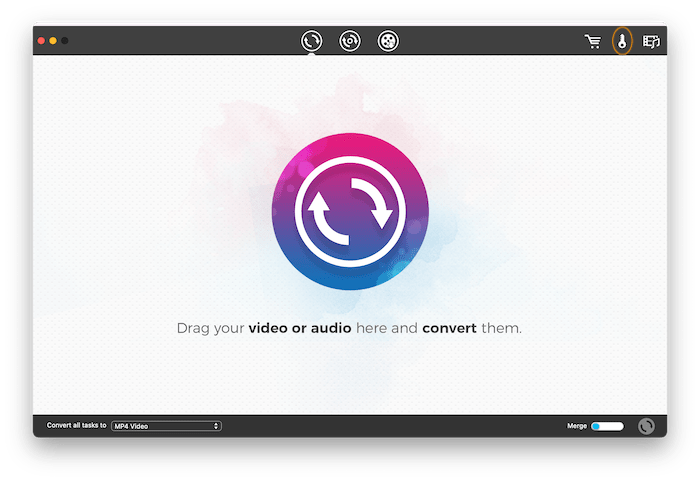Image resolution: width=700 pixels, height=481 pixels.
Task: Click the bold "convert" word in the prompt
Action: coord(452,328)
